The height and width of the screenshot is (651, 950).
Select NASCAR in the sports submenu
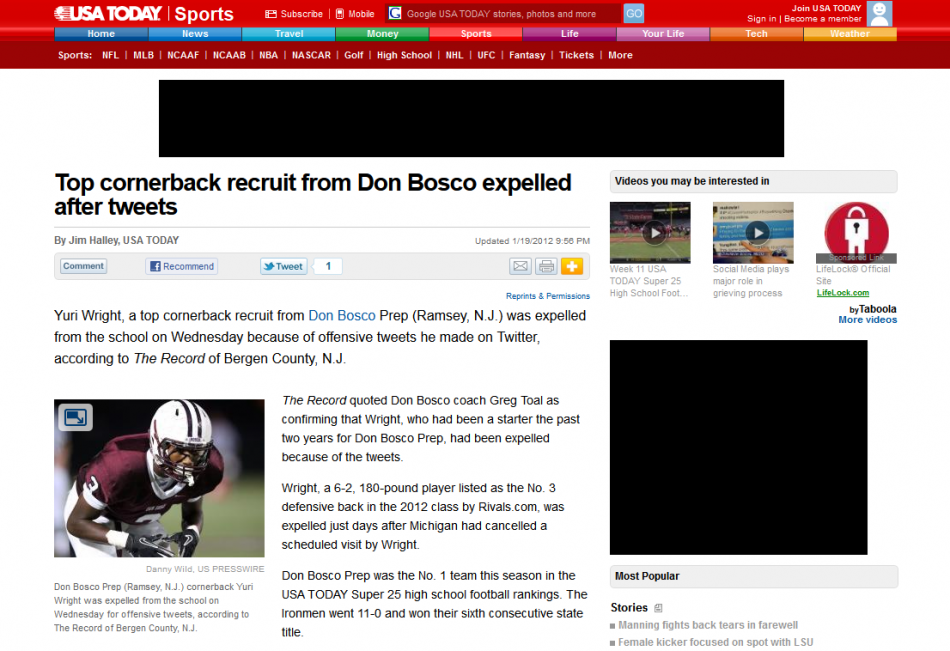[311, 55]
